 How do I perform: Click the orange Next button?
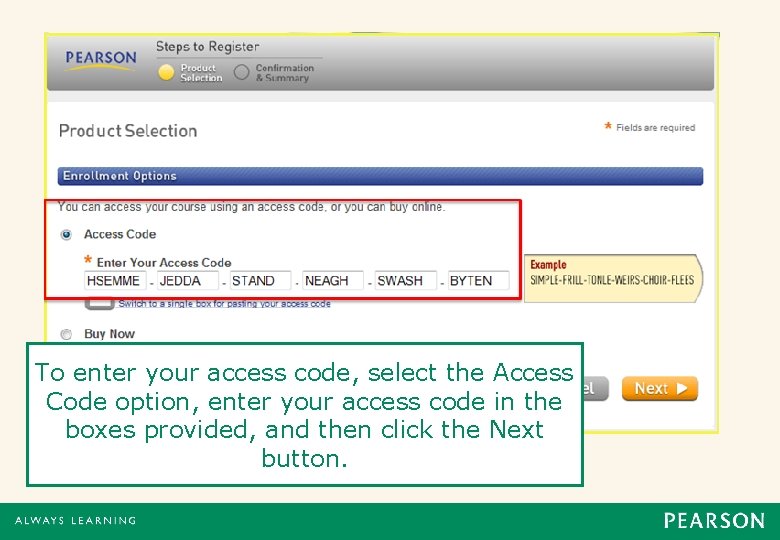660,388
